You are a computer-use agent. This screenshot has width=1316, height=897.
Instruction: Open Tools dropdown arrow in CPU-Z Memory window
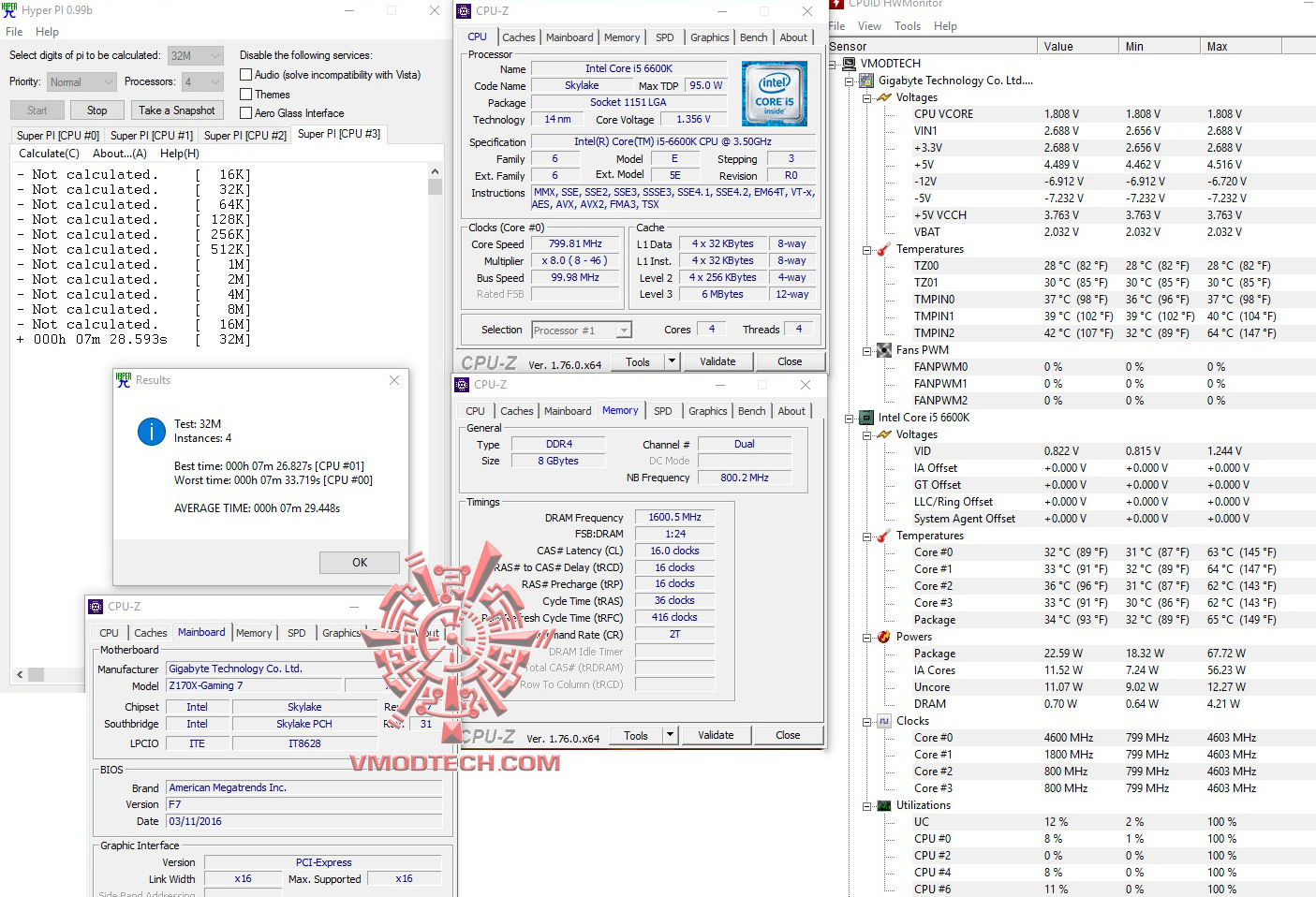pyautogui.click(x=670, y=735)
